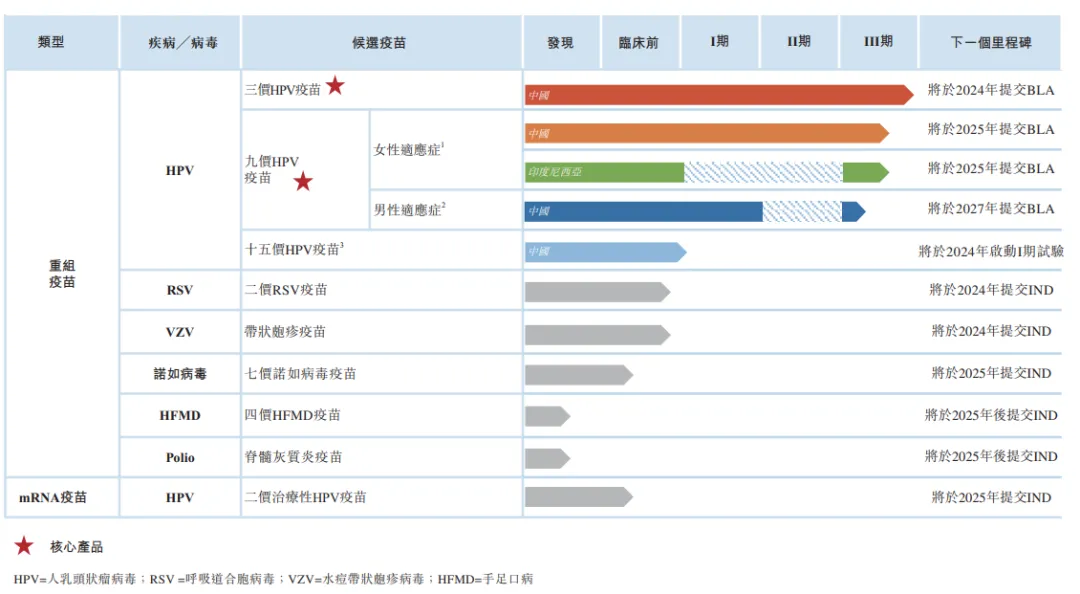Click the red star beside 三價HPV疫苗
This screenshot has width=1080, height=594.
[335, 86]
